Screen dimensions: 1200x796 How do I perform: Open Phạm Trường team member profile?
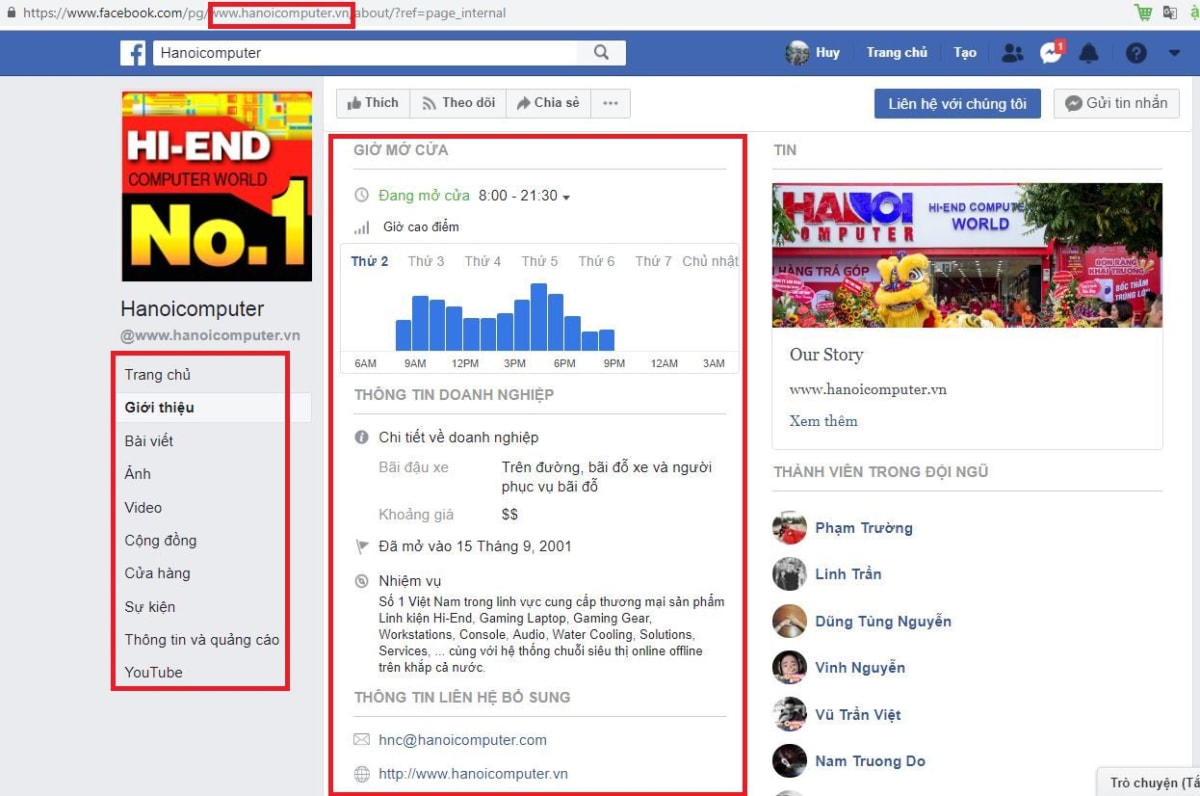[x=864, y=528]
